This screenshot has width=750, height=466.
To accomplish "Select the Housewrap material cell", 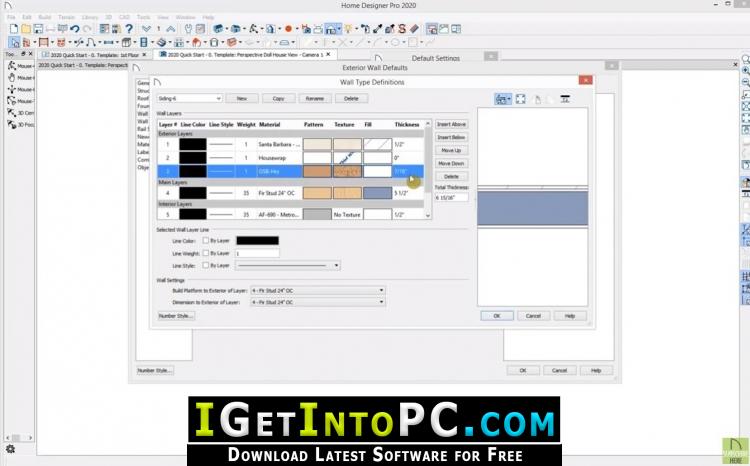I will (x=279, y=158).
